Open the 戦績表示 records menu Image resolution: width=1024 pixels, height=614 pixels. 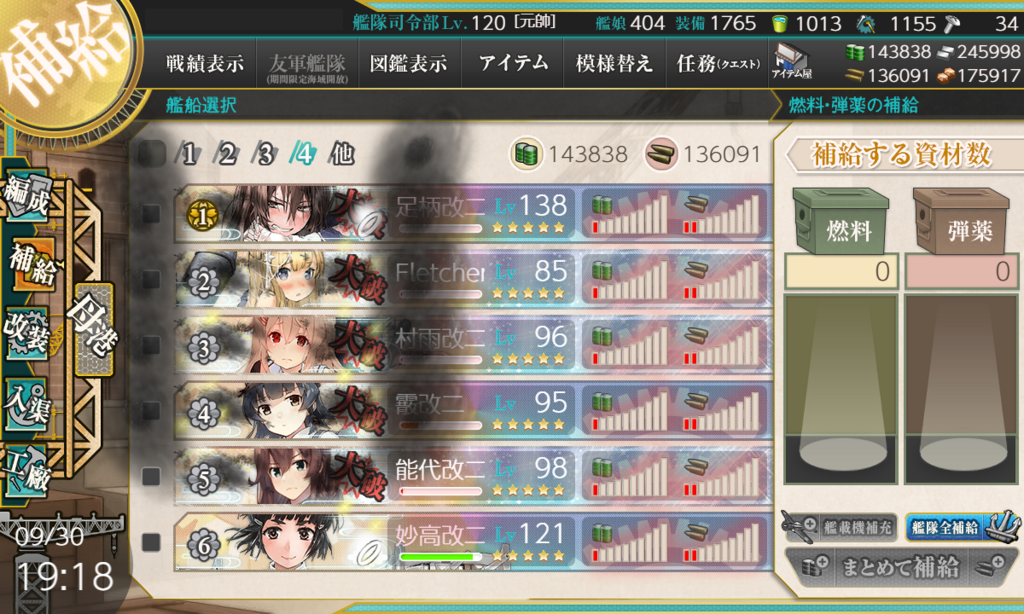click(204, 63)
